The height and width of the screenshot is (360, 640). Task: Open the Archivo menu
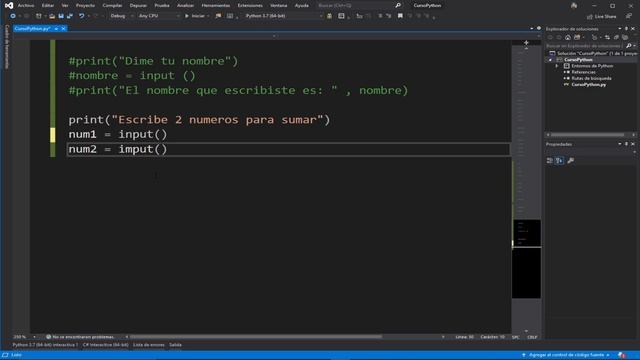[26, 5]
